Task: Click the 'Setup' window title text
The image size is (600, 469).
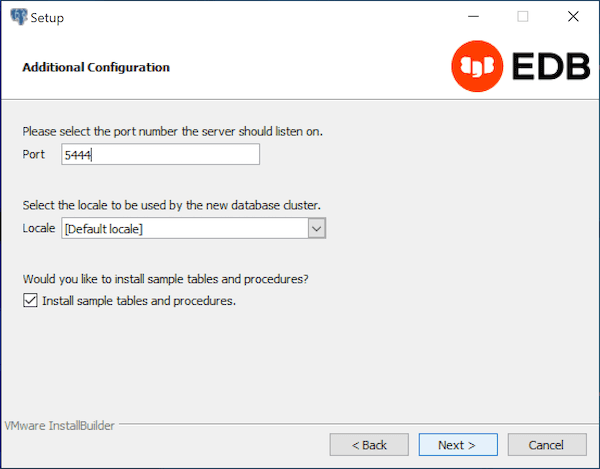Action: click(47, 17)
